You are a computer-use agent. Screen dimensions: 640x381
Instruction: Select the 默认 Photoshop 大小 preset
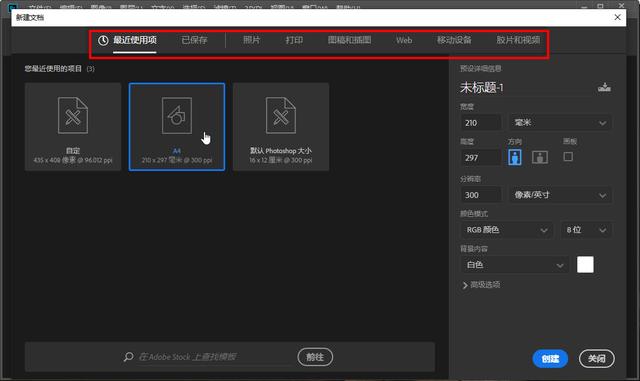click(x=281, y=127)
